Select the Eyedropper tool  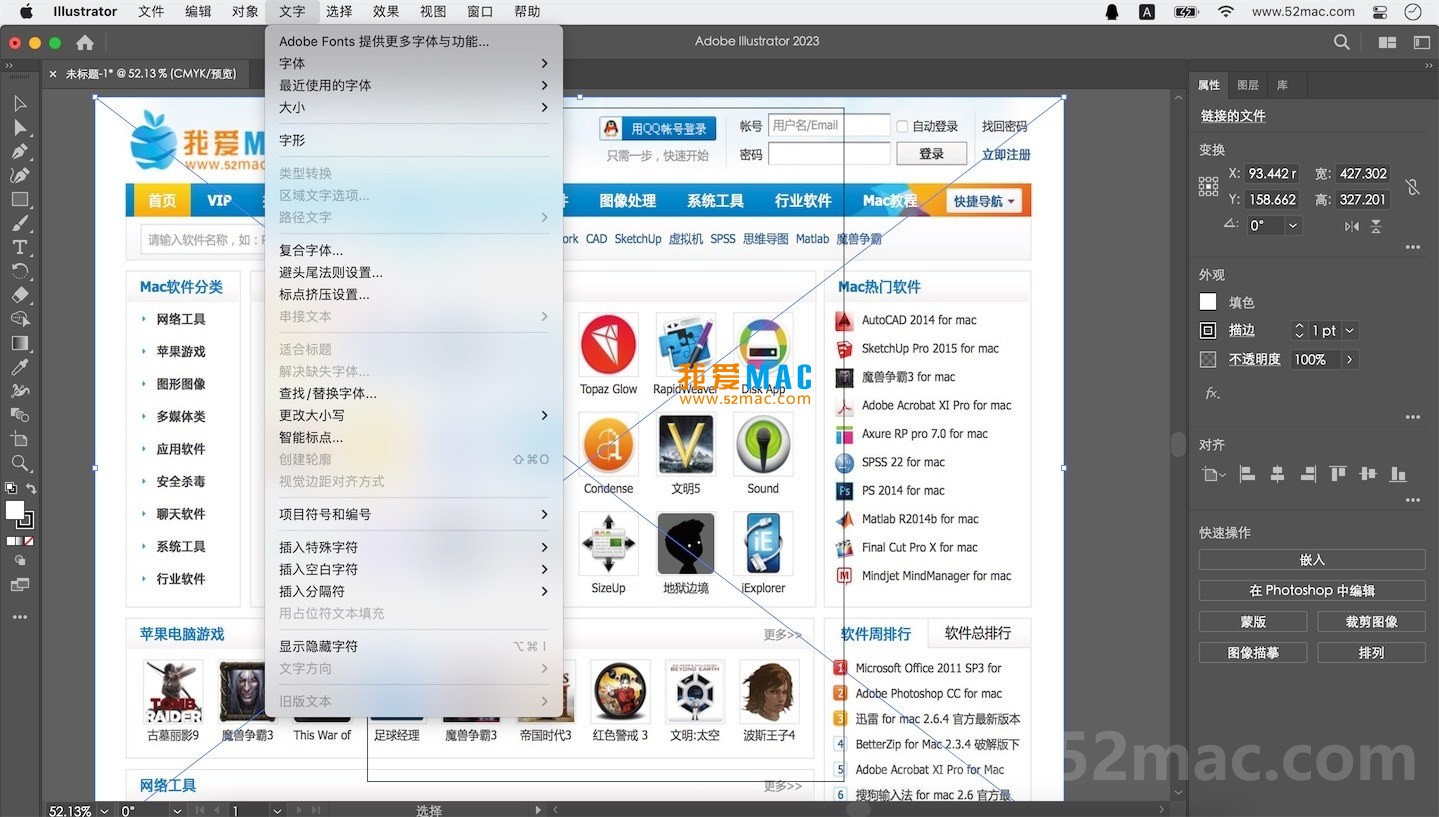pyautogui.click(x=20, y=368)
